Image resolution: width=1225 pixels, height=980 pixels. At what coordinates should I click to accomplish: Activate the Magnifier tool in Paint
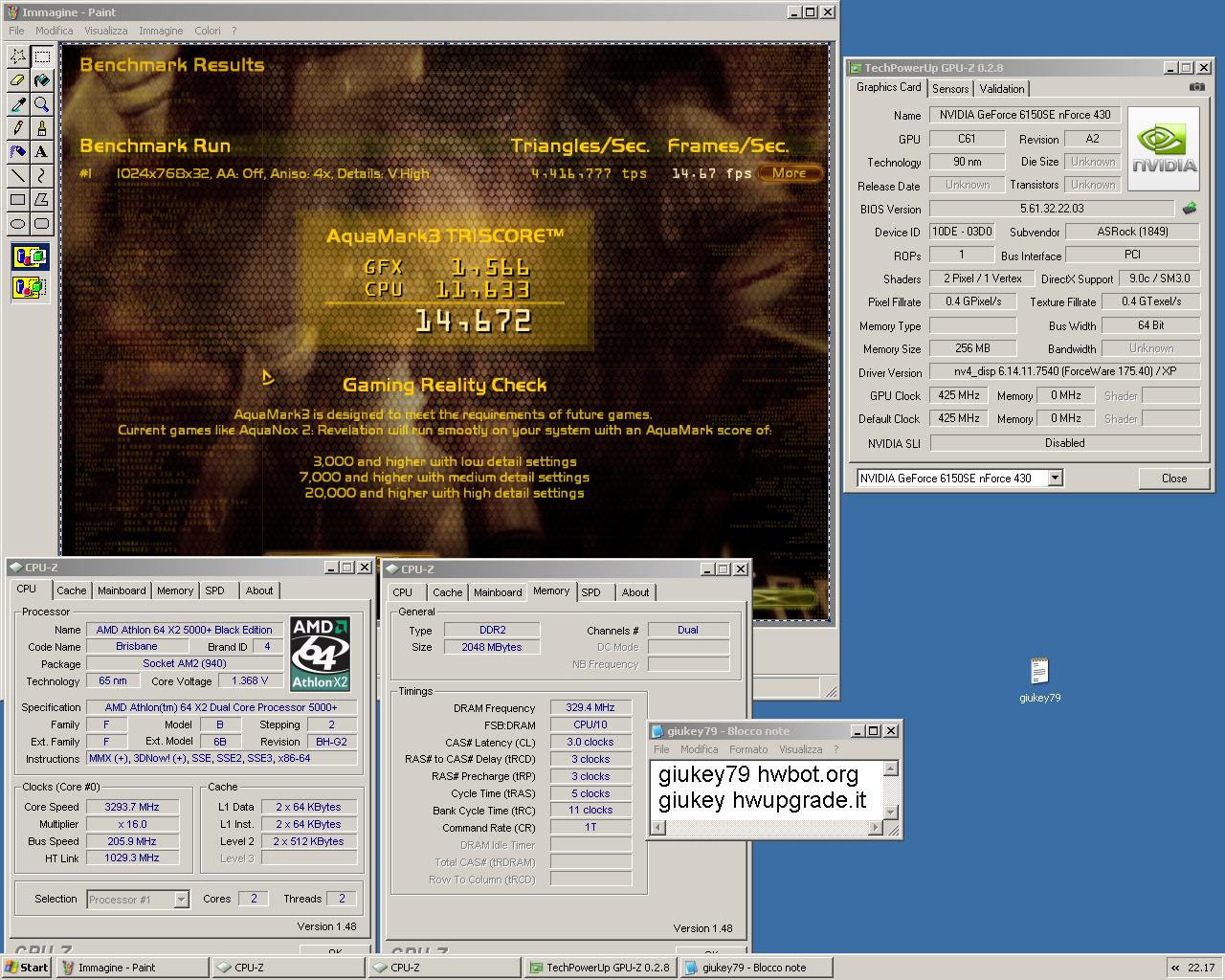42,104
